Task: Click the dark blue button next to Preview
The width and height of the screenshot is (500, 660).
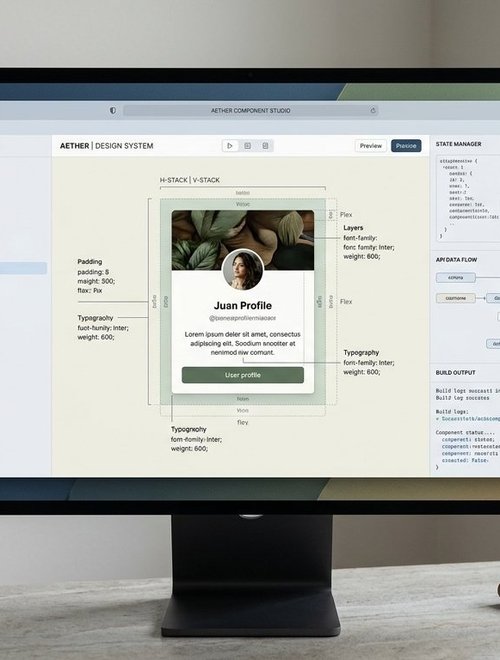Action: [x=406, y=146]
